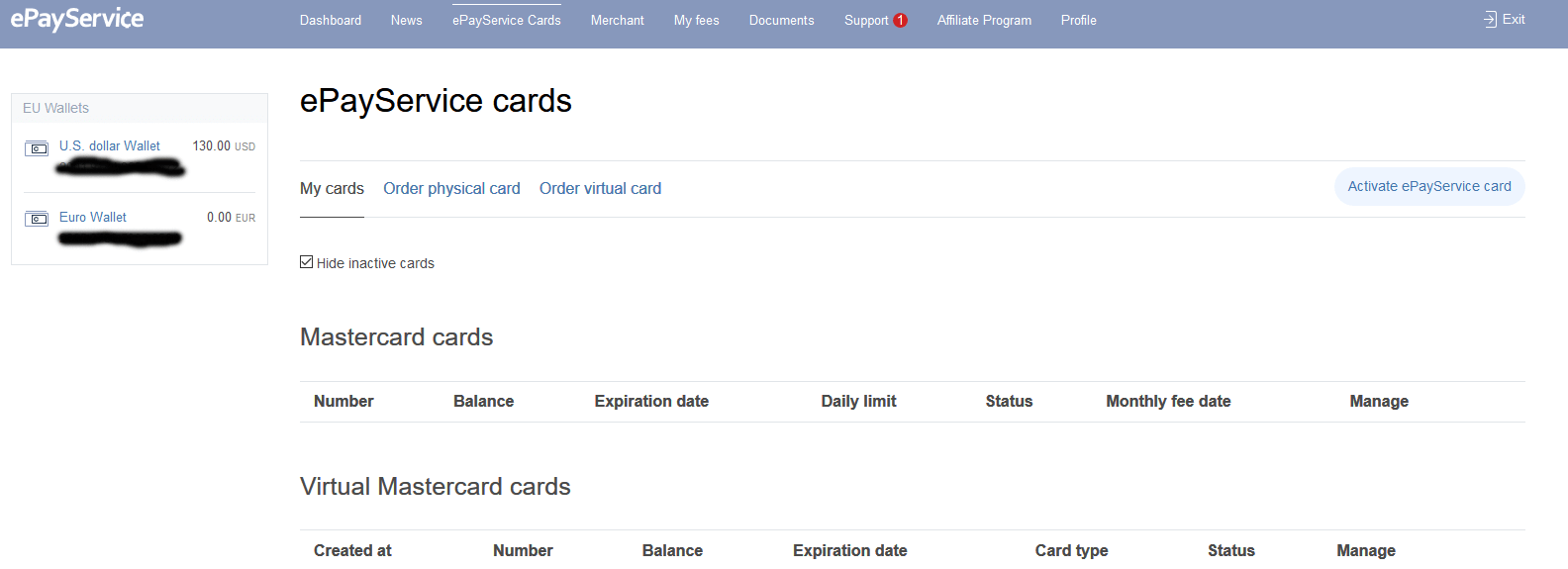Image resolution: width=1568 pixels, height=569 pixels.
Task: Open the Profile menu item
Action: [x=1079, y=20]
